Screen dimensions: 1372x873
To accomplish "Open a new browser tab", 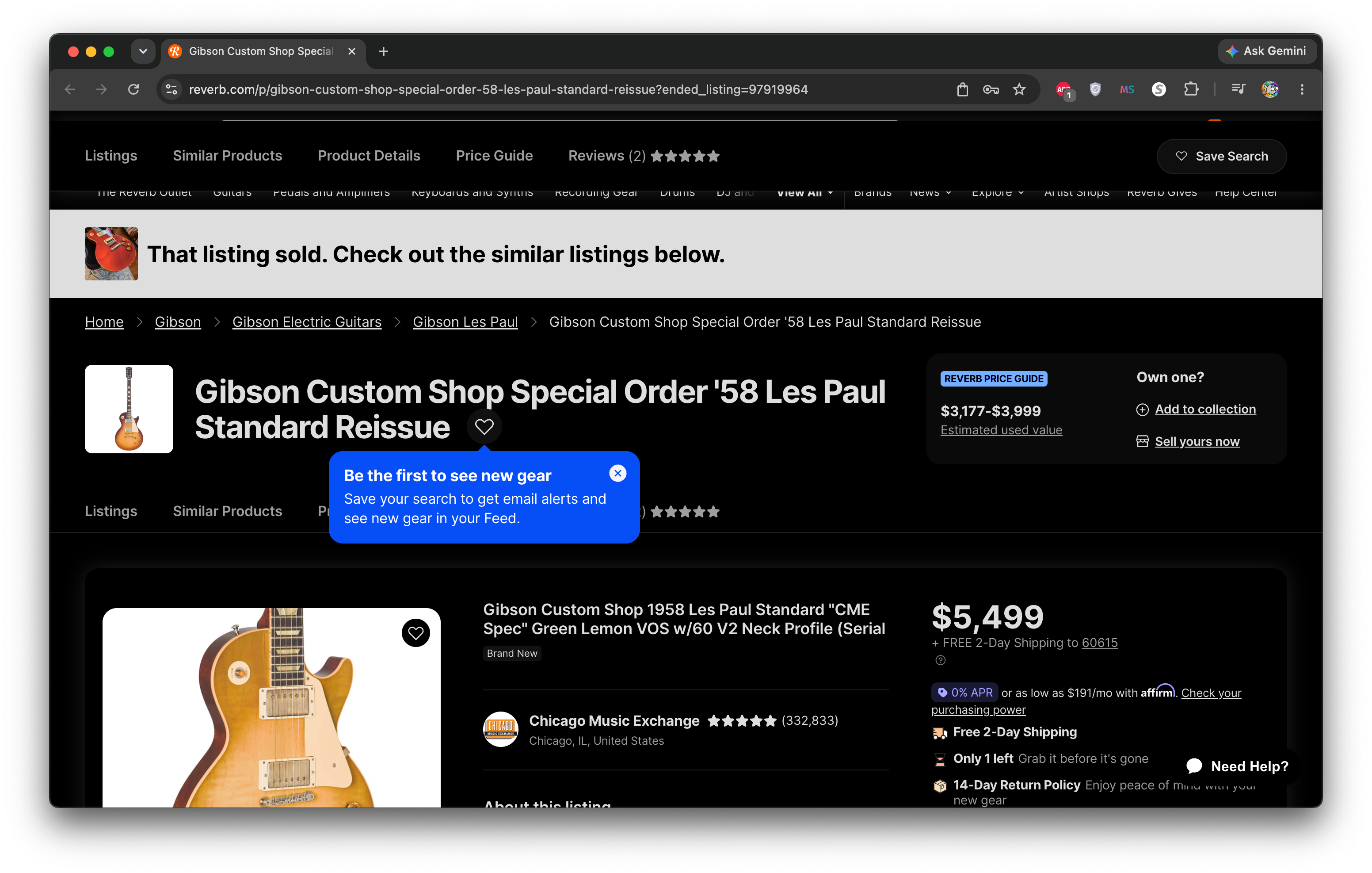I will pos(384,51).
